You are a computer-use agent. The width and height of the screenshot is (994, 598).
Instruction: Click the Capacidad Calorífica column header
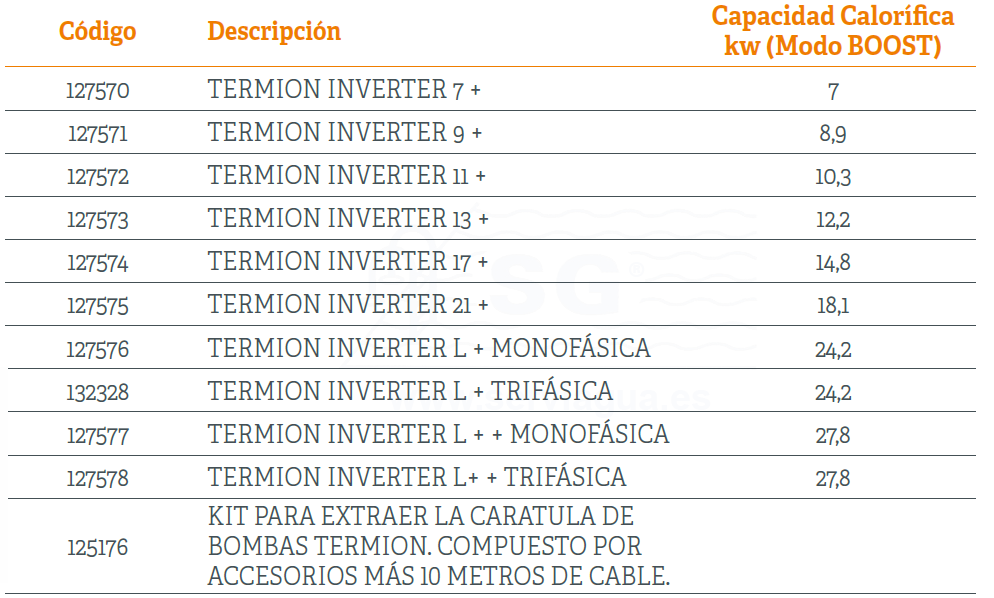pyautogui.click(x=832, y=31)
